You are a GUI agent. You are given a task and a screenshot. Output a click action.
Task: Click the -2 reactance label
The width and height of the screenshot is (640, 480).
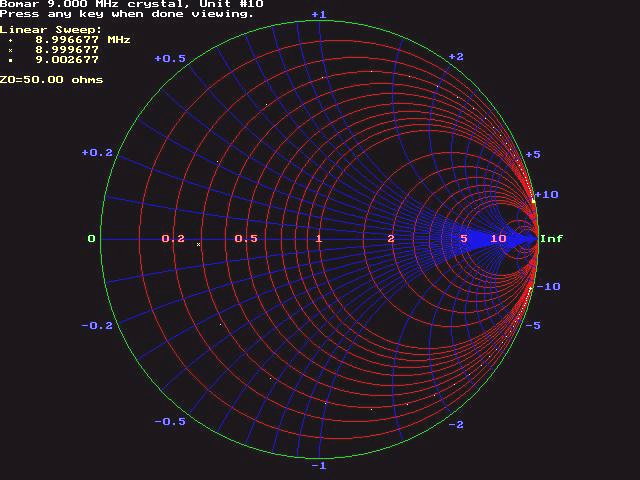point(455,425)
